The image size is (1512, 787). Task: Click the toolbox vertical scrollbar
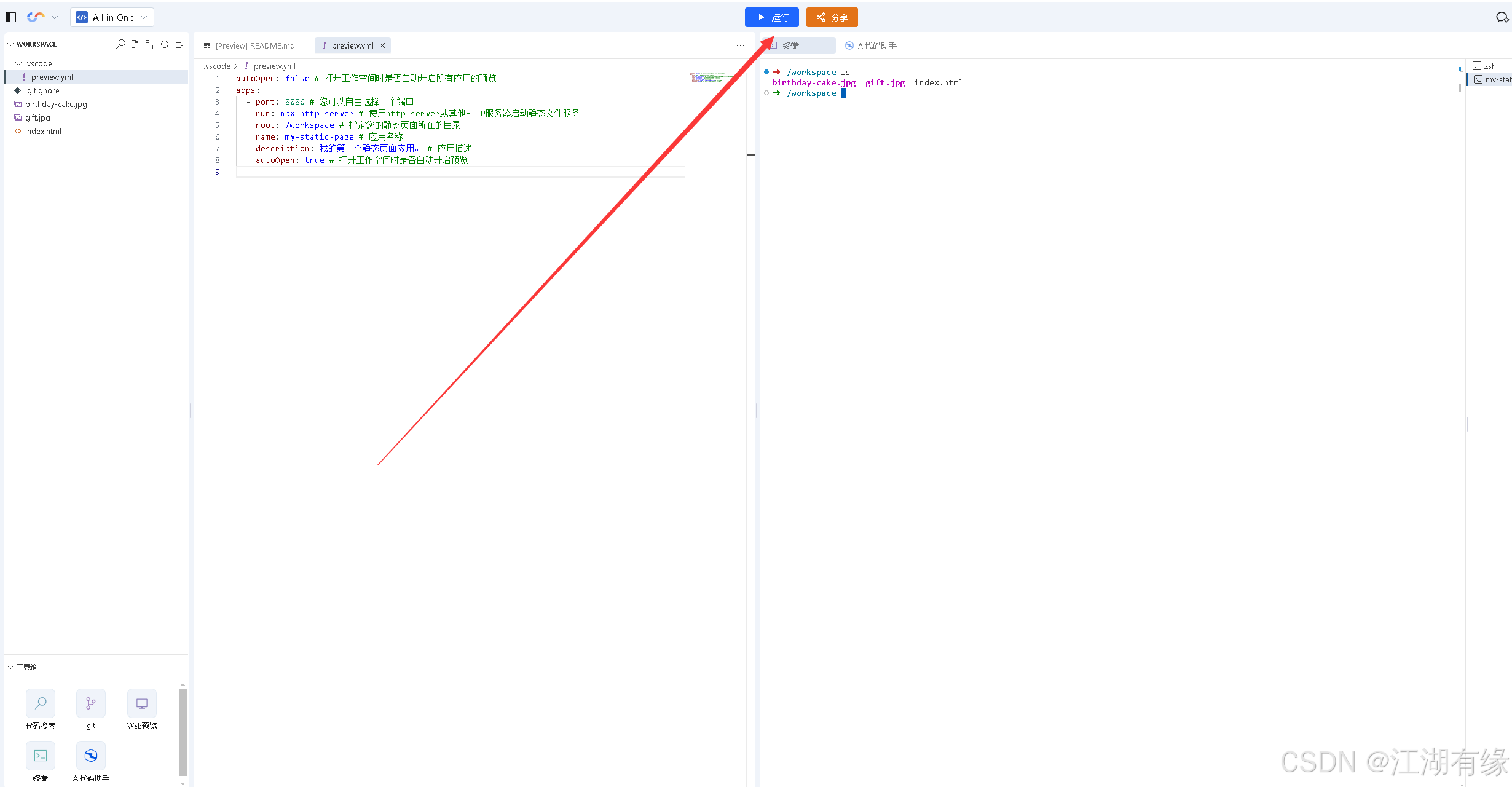[183, 732]
